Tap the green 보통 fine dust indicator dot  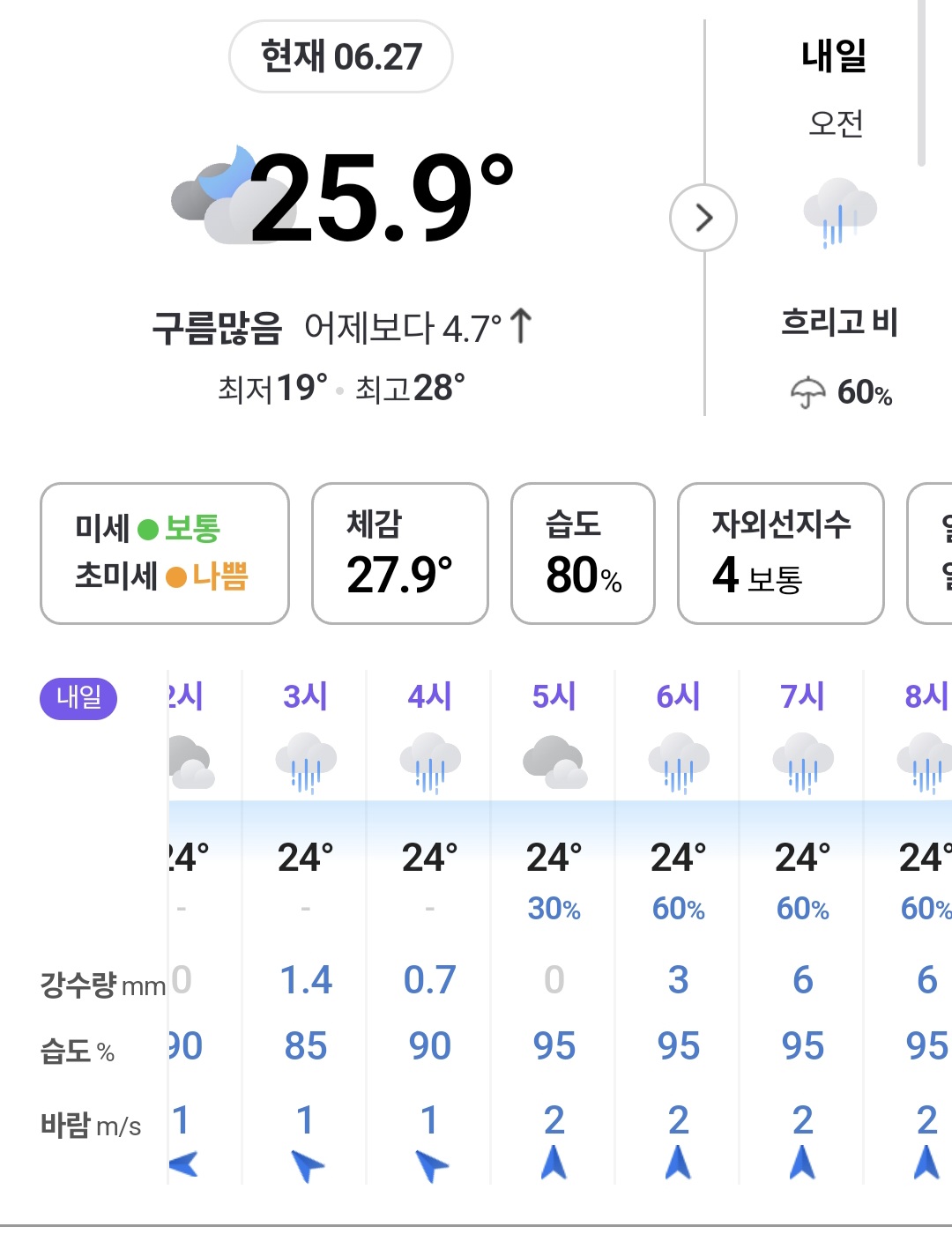(148, 530)
